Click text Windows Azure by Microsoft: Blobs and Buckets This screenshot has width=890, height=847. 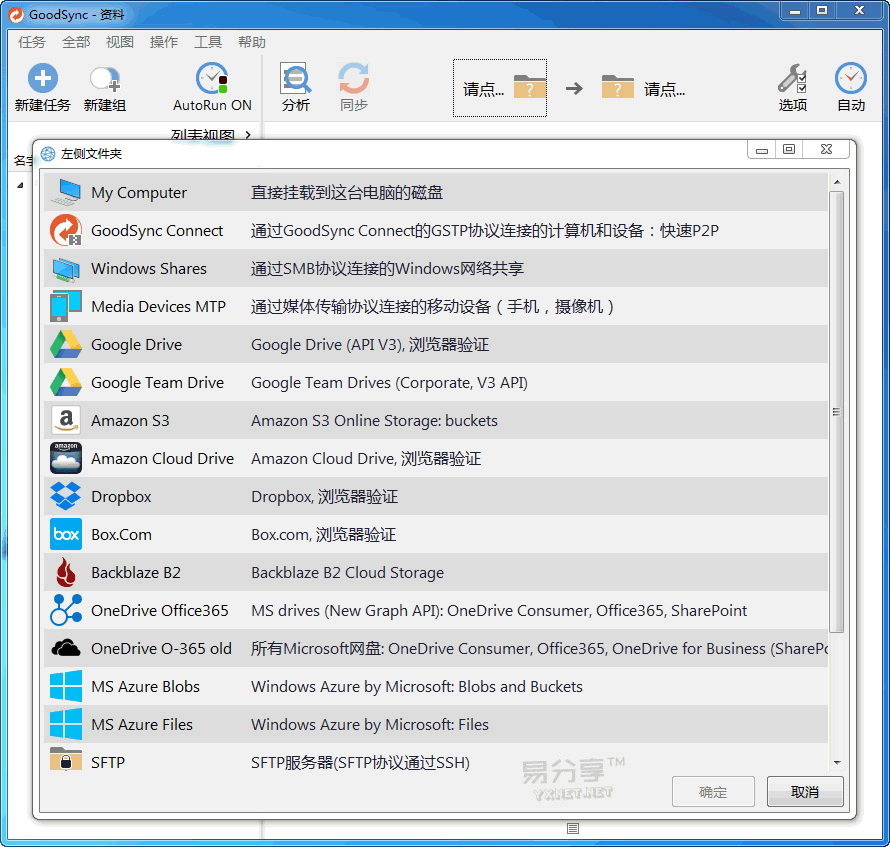click(x=417, y=687)
